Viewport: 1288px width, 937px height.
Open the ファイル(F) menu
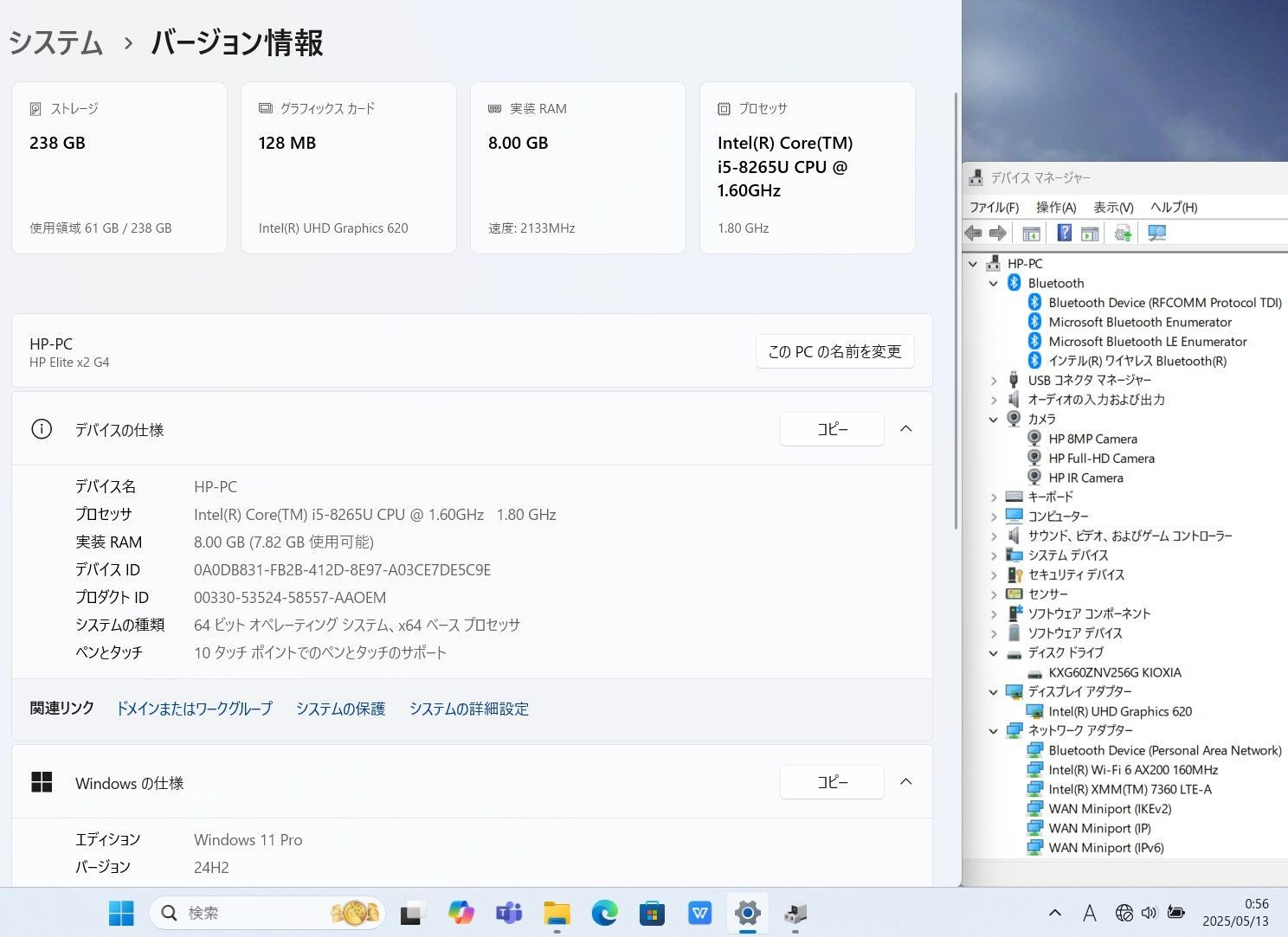click(994, 207)
